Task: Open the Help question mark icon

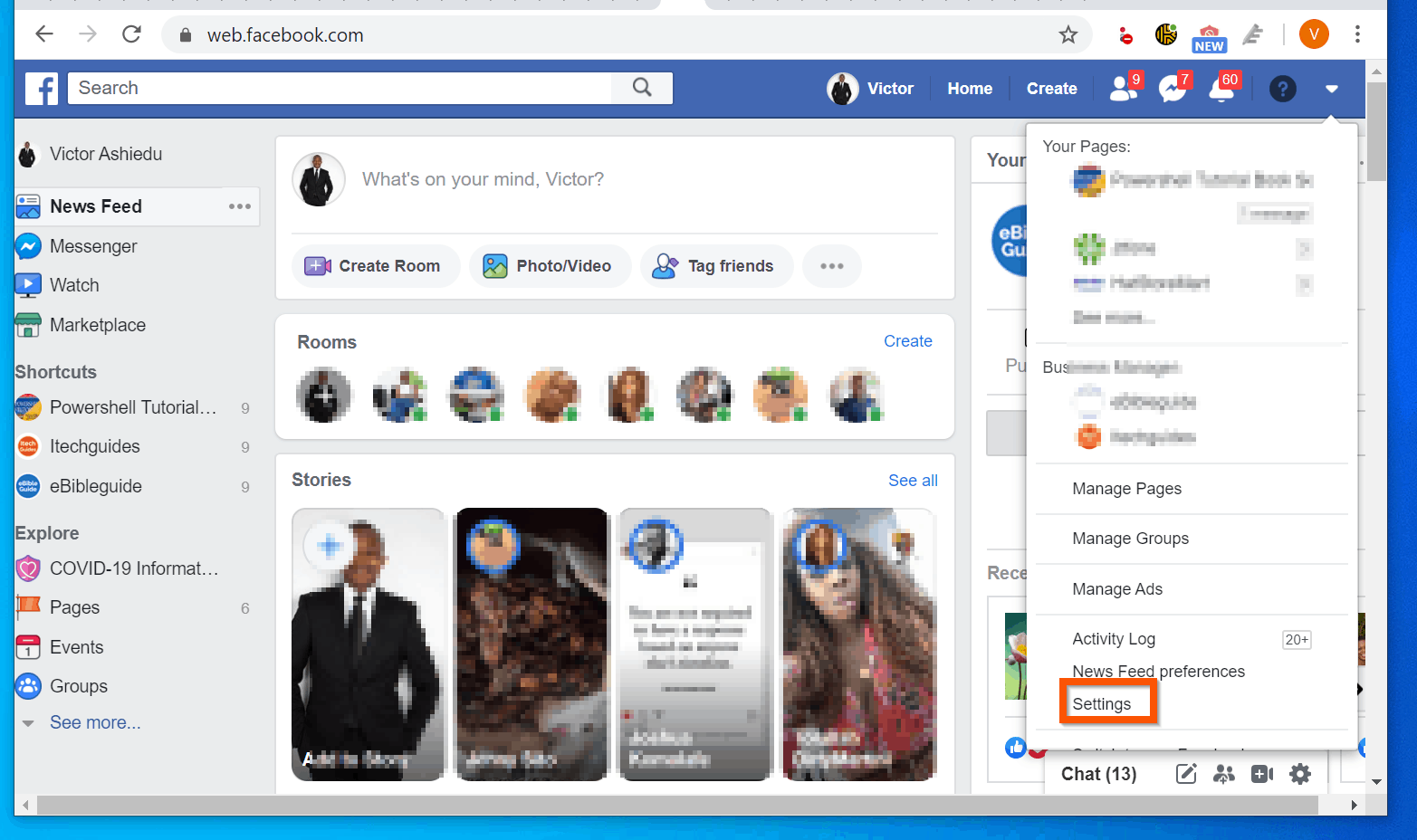Action: 1283,88
